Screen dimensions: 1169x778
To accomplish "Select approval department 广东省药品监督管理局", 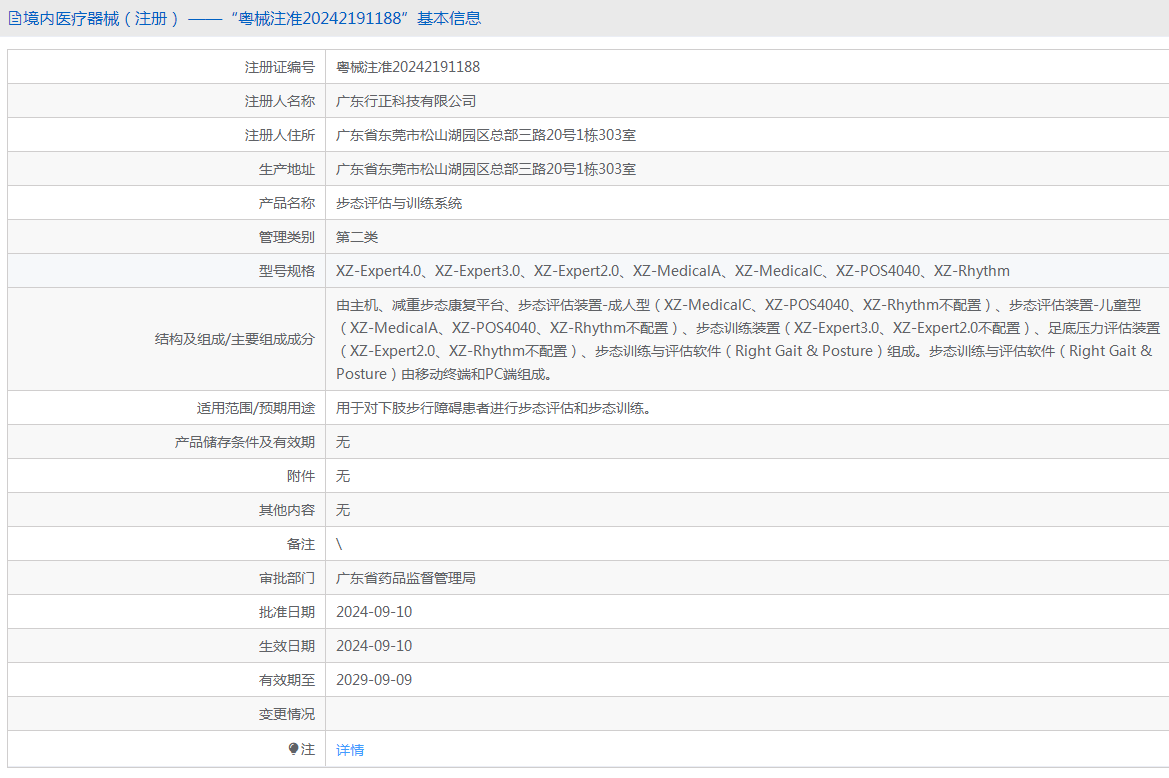I will pyautogui.click(x=406, y=578).
